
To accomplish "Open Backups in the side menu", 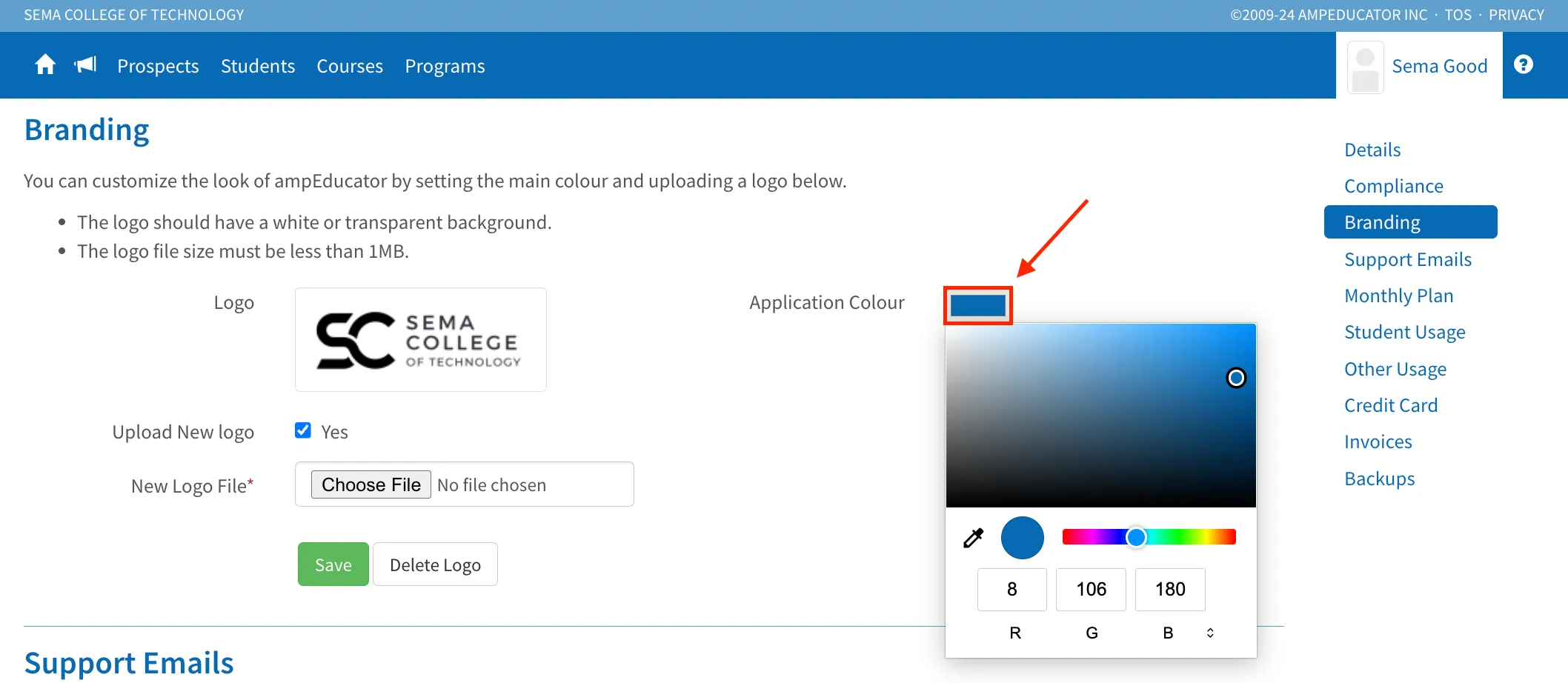I will (1380, 479).
